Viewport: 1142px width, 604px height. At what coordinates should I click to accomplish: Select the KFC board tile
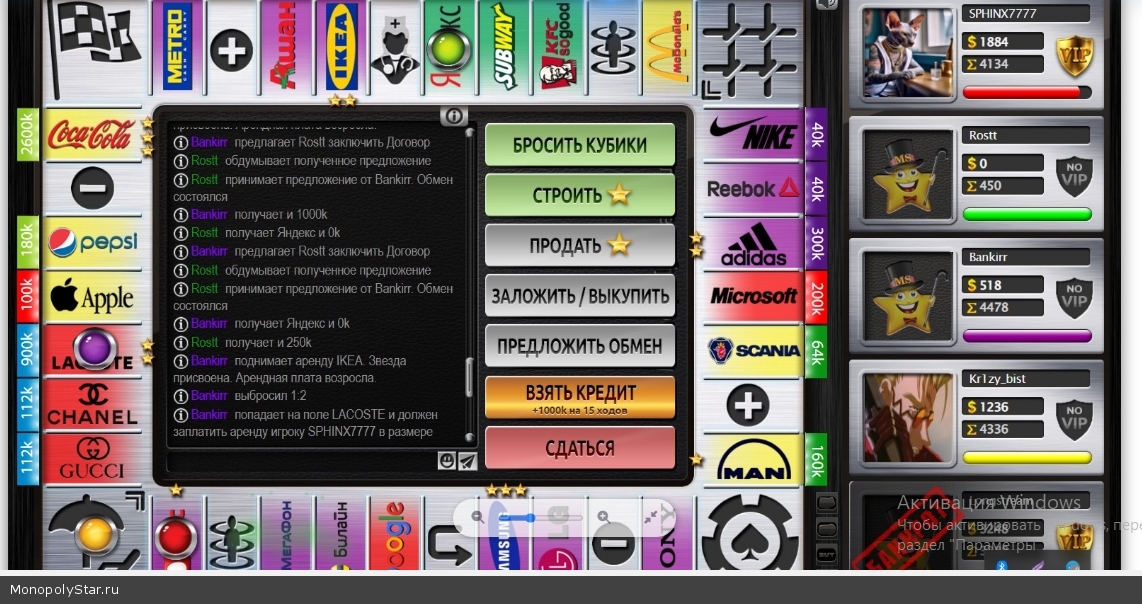coord(558,47)
